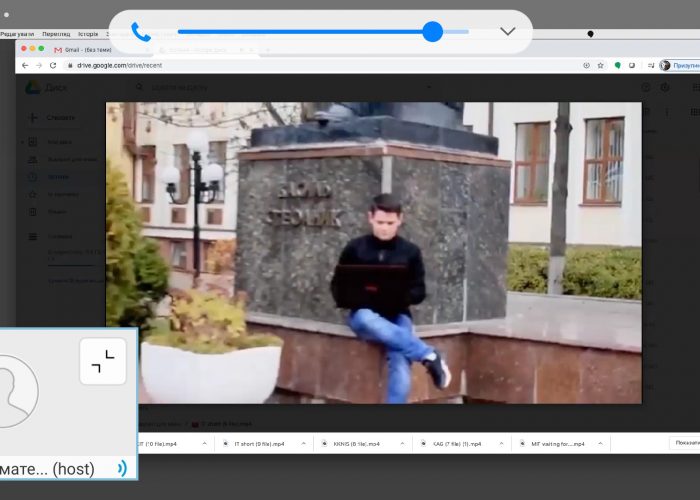The height and width of the screenshot is (500, 700).
Task: Click the host speaking audio indicator
Action: pos(122,468)
